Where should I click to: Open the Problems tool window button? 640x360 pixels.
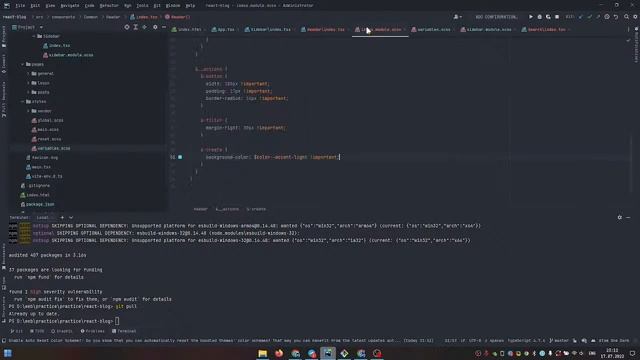(x=93, y=331)
